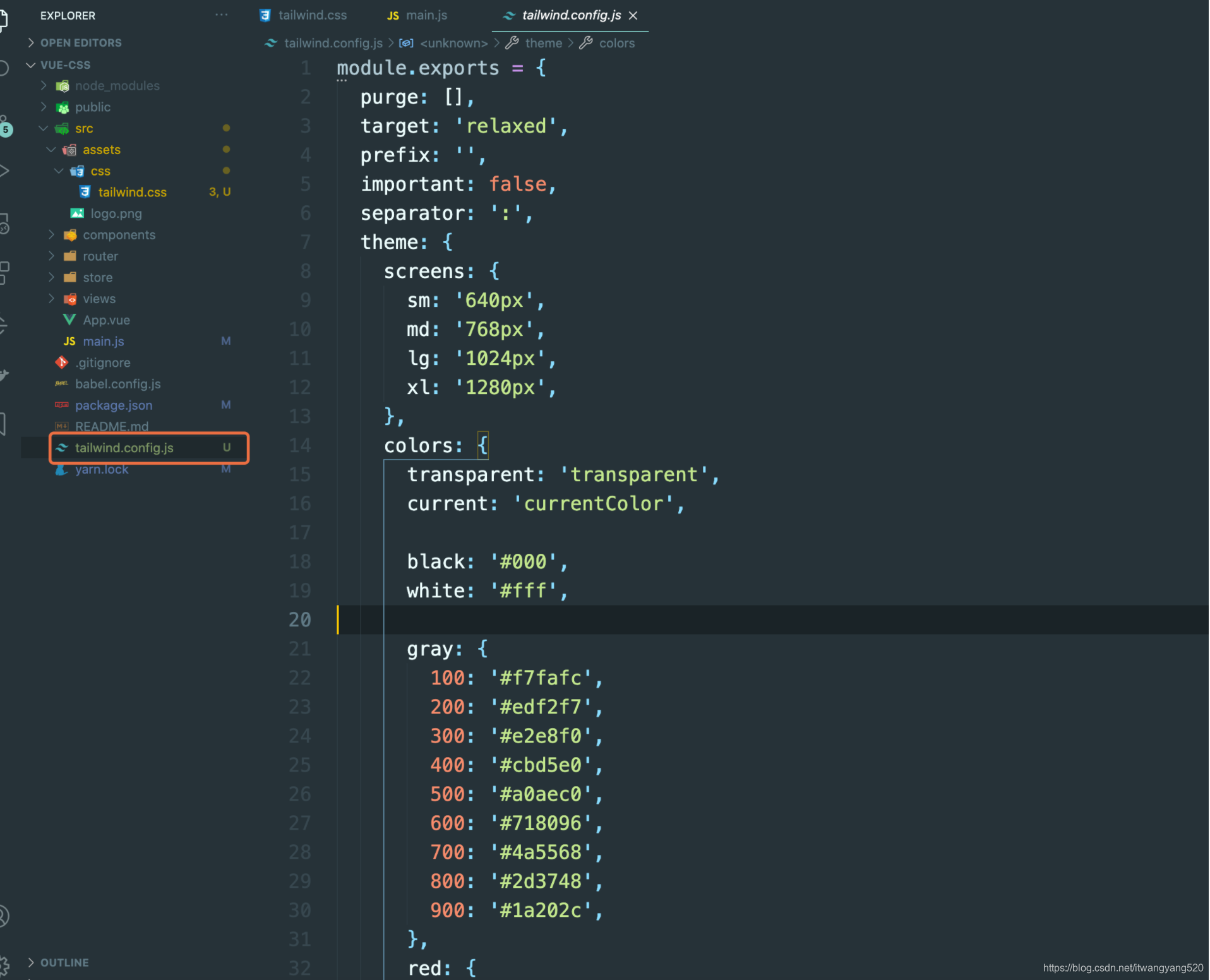Click the yarn icon beside yarn.lock
This screenshot has height=980, width=1210.
pyautogui.click(x=61, y=469)
